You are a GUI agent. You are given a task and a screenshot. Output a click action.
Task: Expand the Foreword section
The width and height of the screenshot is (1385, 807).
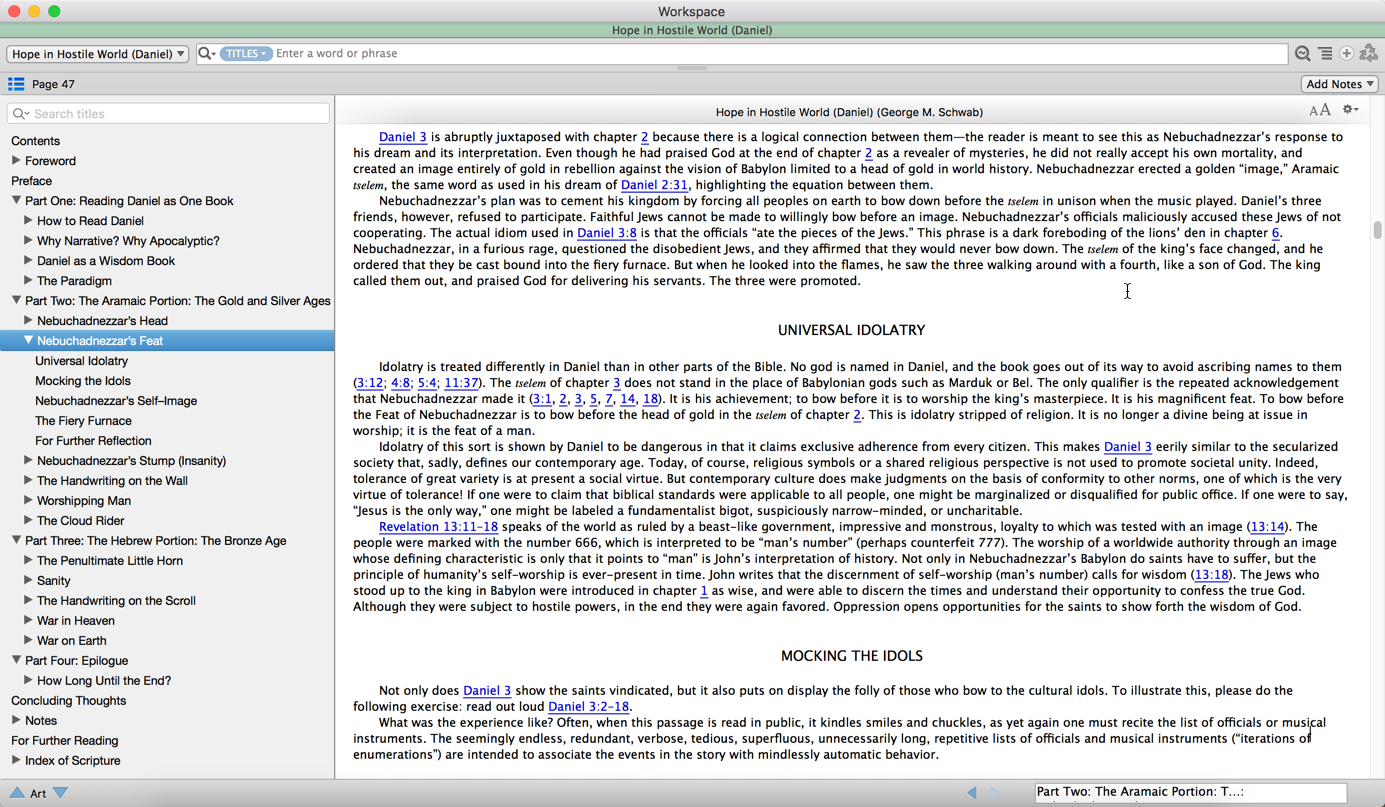(16, 161)
